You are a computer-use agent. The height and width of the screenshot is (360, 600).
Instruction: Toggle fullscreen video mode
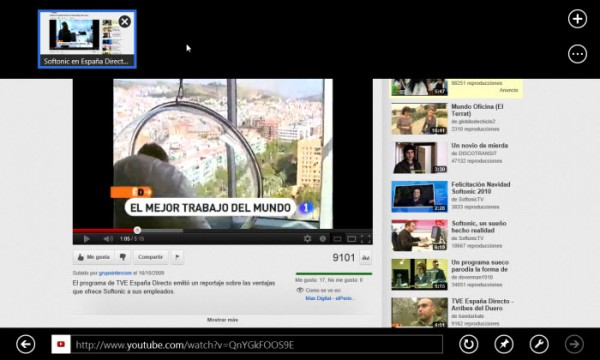tap(366, 239)
